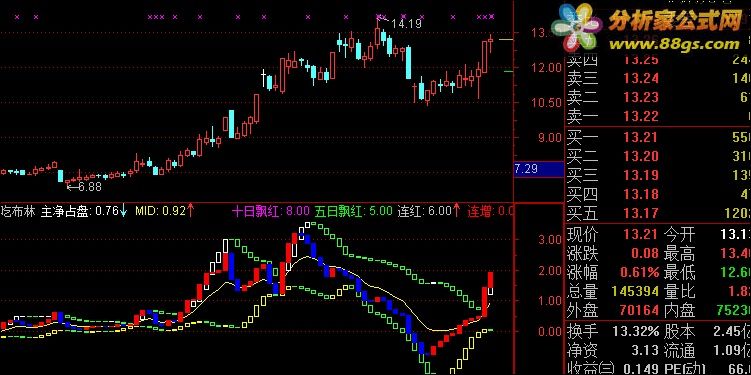This screenshot has width=751, height=375.
Task: Click the 3.00 indicator axis label
Action: click(x=549, y=239)
